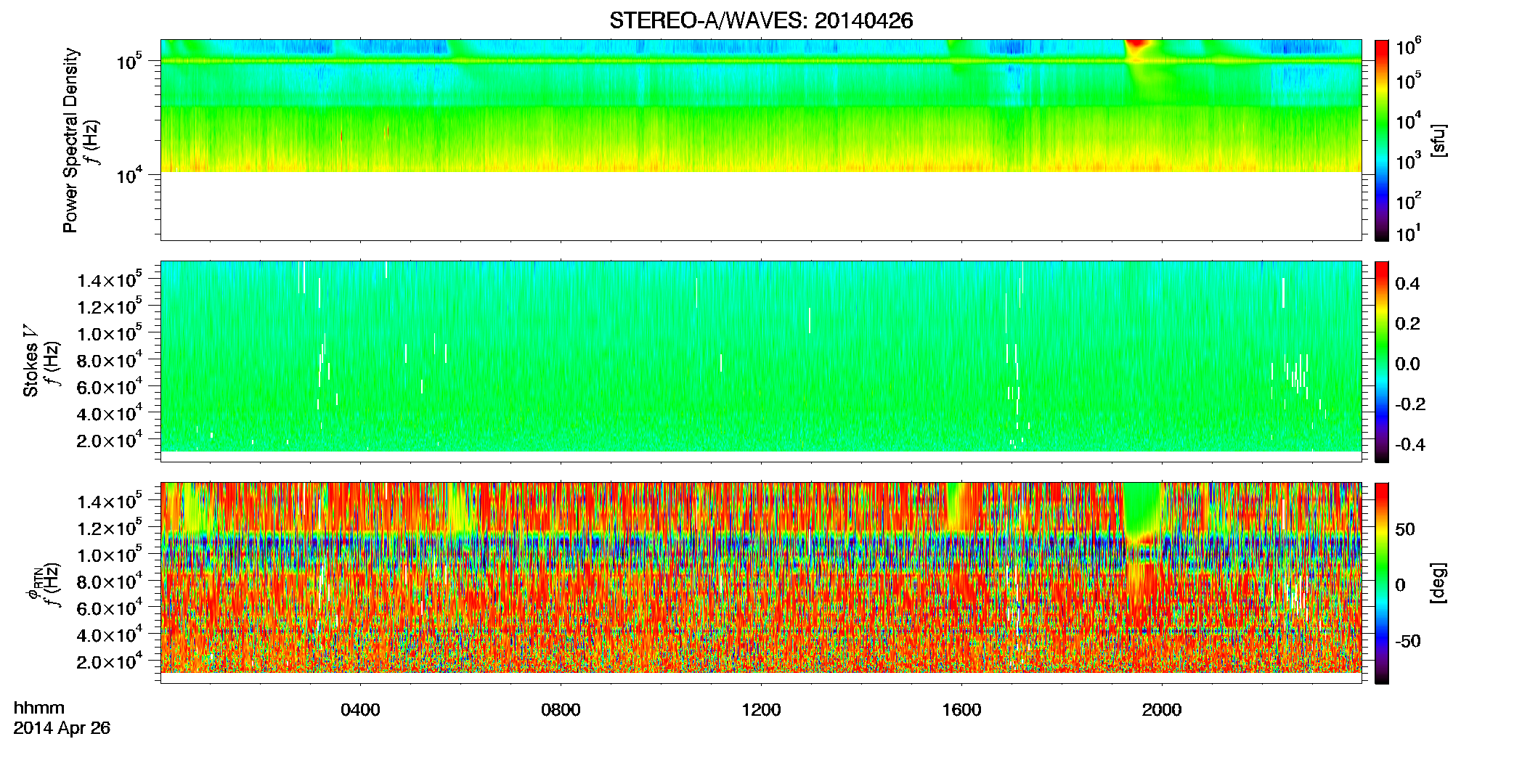Click the -50 label on degree colorbar
Image resolution: width=1522 pixels, height=784 pixels.
1407,641
